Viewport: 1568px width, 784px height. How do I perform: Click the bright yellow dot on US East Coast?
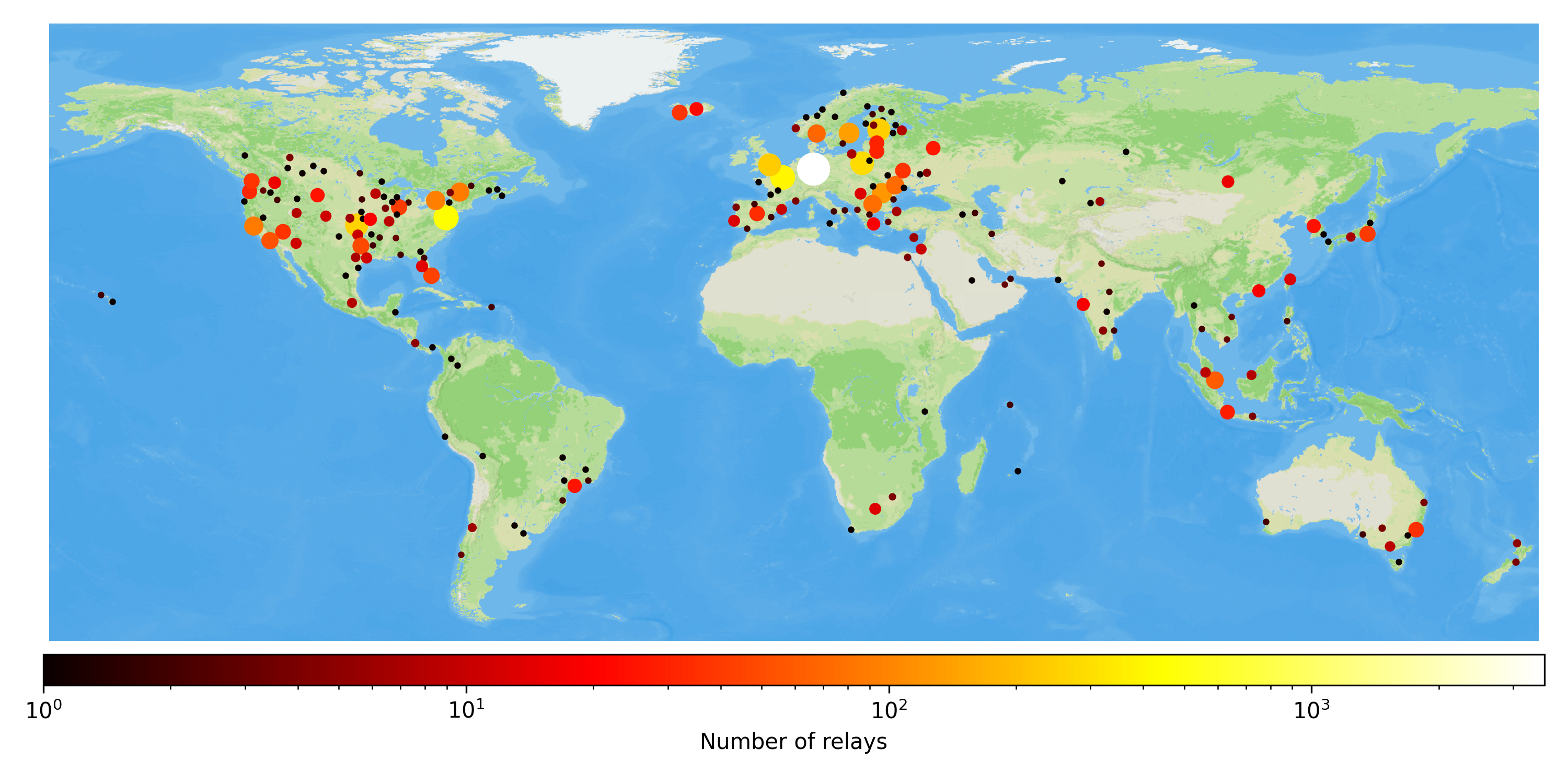coord(445,217)
